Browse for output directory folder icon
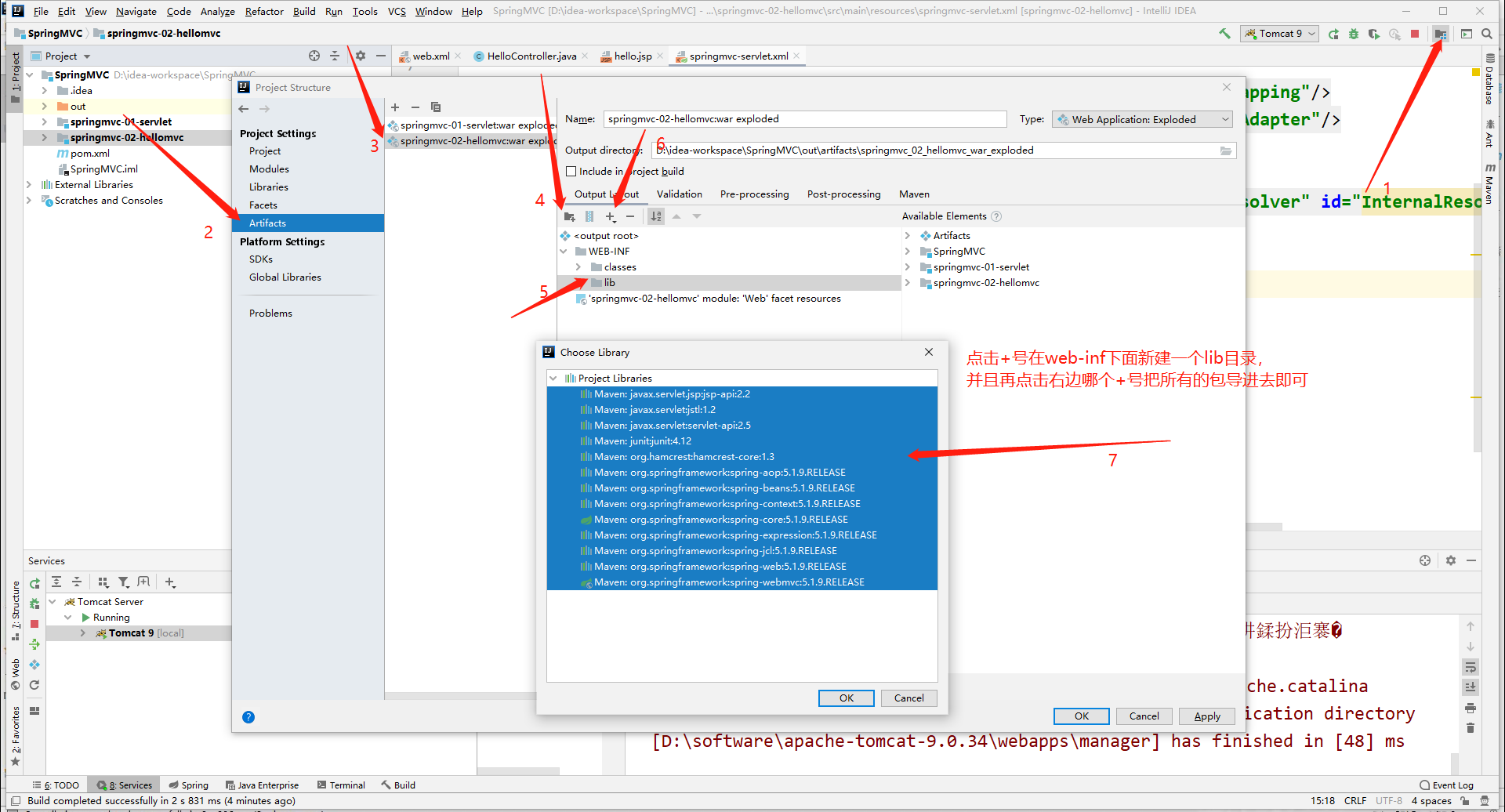This screenshot has width=1505, height=812. point(1226,150)
